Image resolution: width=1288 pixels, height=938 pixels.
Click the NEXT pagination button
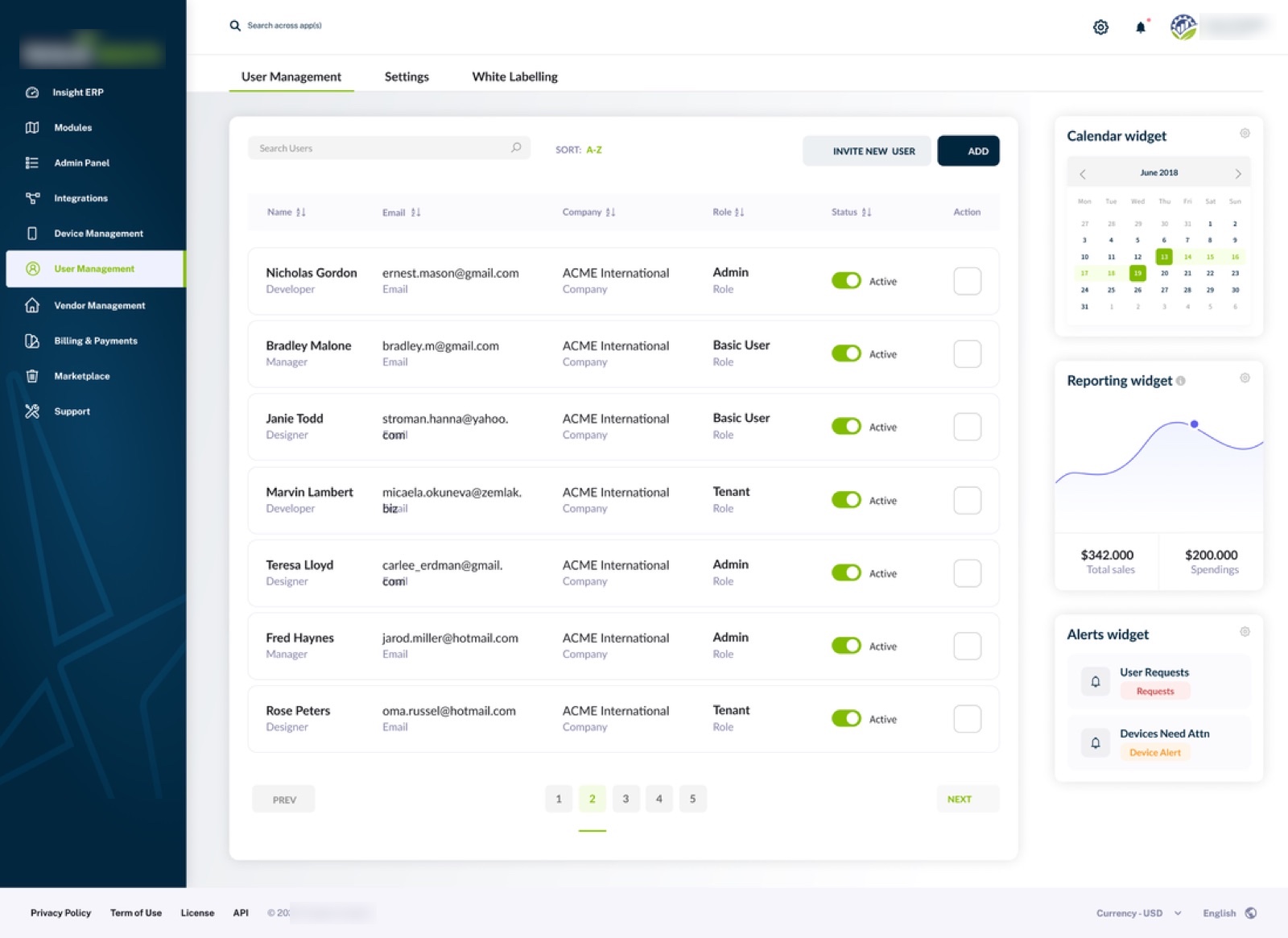[x=968, y=799]
